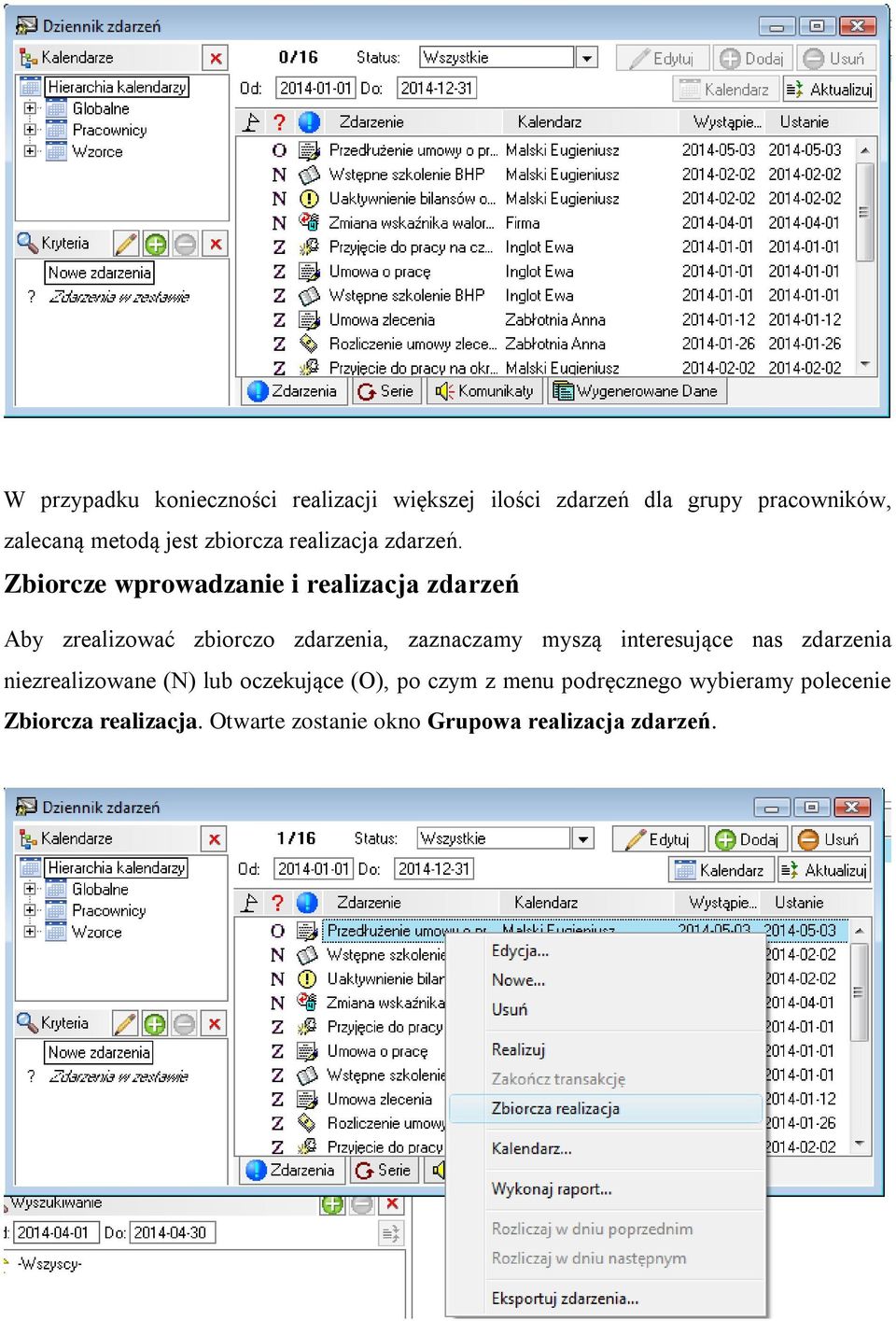Click the Kalendarz button in the 1/16 window
Image resolution: width=896 pixels, height=1321 pixels.
click(x=721, y=870)
